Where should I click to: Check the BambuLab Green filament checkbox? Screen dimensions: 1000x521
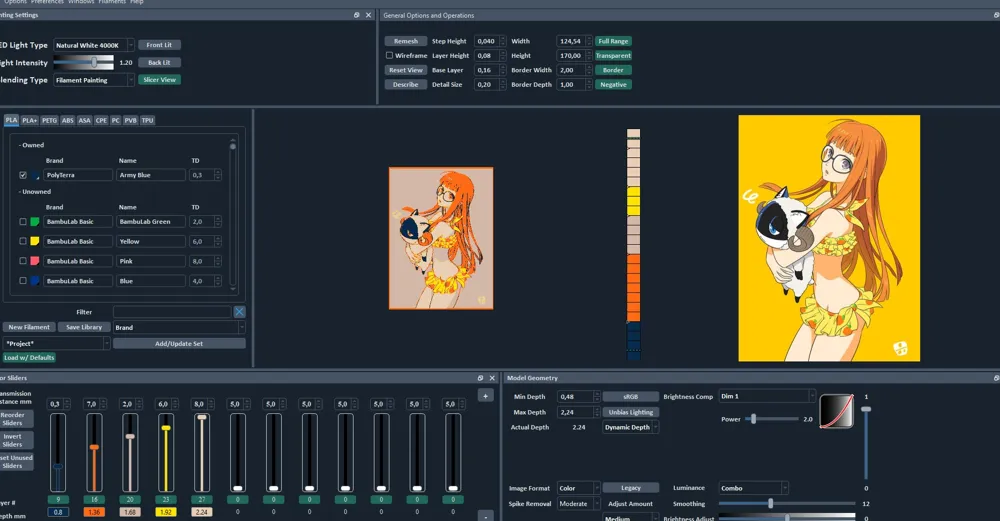tap(23, 222)
